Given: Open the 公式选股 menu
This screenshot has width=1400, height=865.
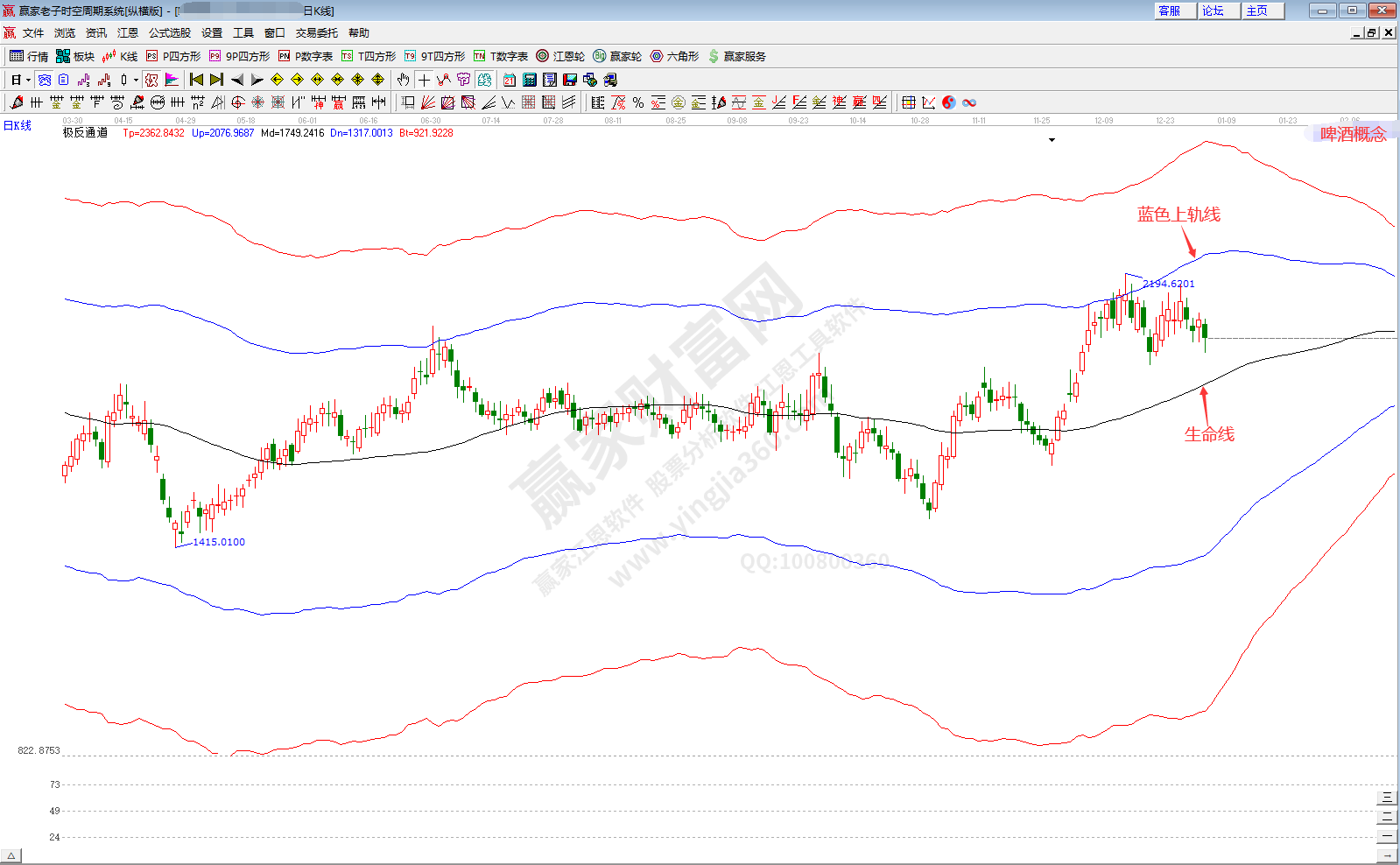Looking at the screenshot, I should [x=169, y=32].
